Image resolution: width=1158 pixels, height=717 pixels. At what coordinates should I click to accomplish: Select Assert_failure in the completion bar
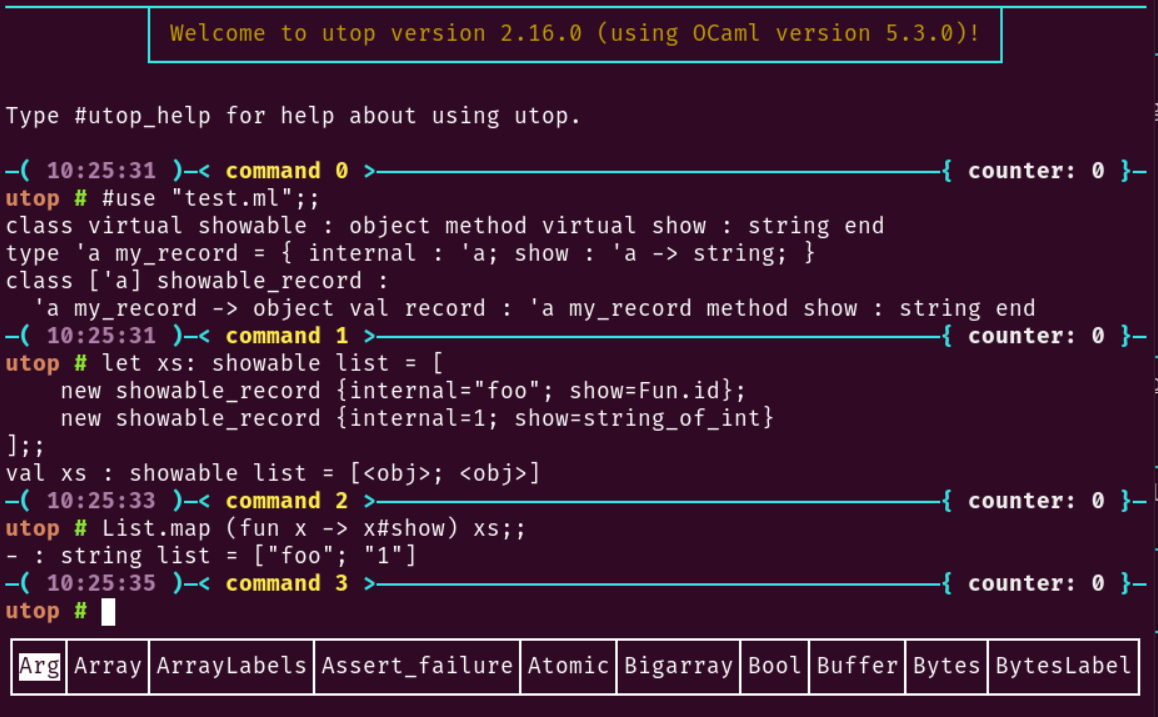click(417, 666)
